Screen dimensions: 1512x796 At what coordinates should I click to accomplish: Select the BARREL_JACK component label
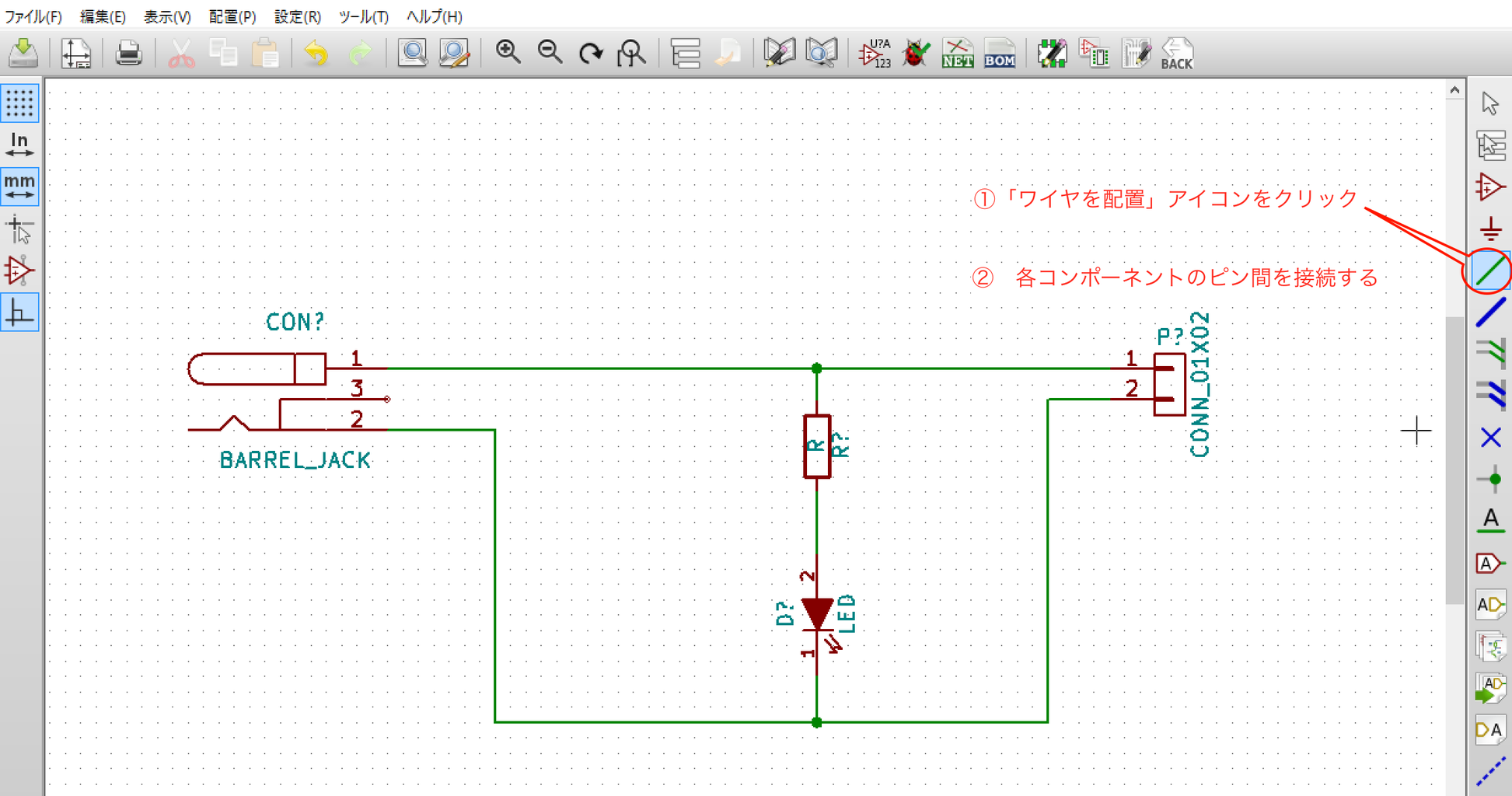coord(295,460)
